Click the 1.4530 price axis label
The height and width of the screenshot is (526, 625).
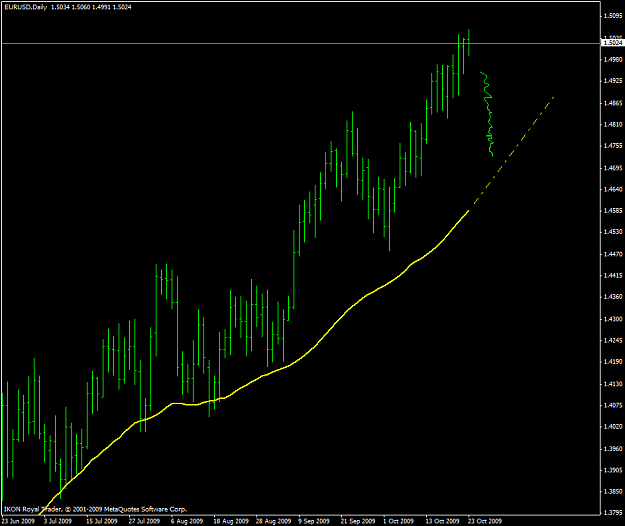pos(613,232)
